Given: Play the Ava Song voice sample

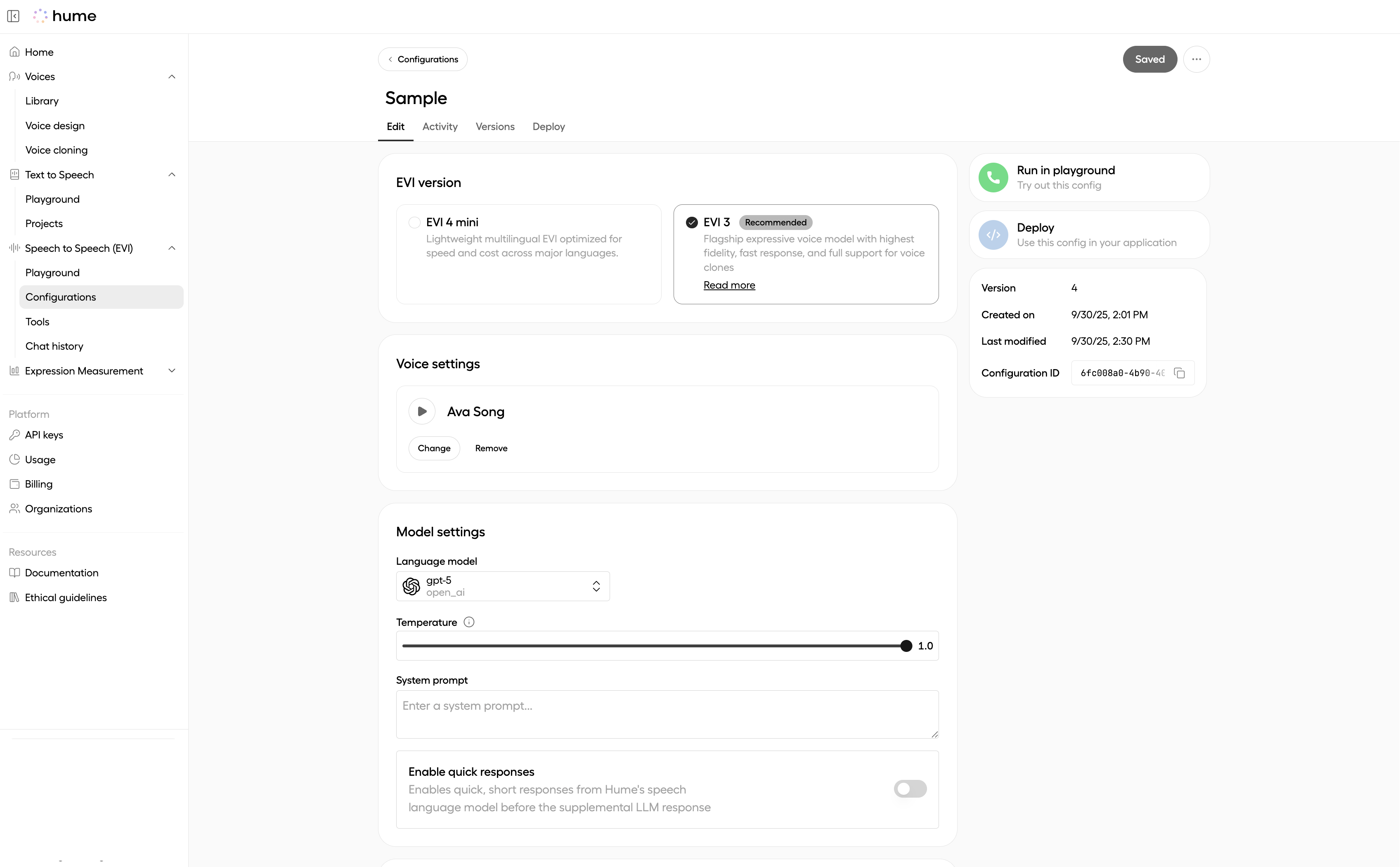Looking at the screenshot, I should click(x=422, y=411).
